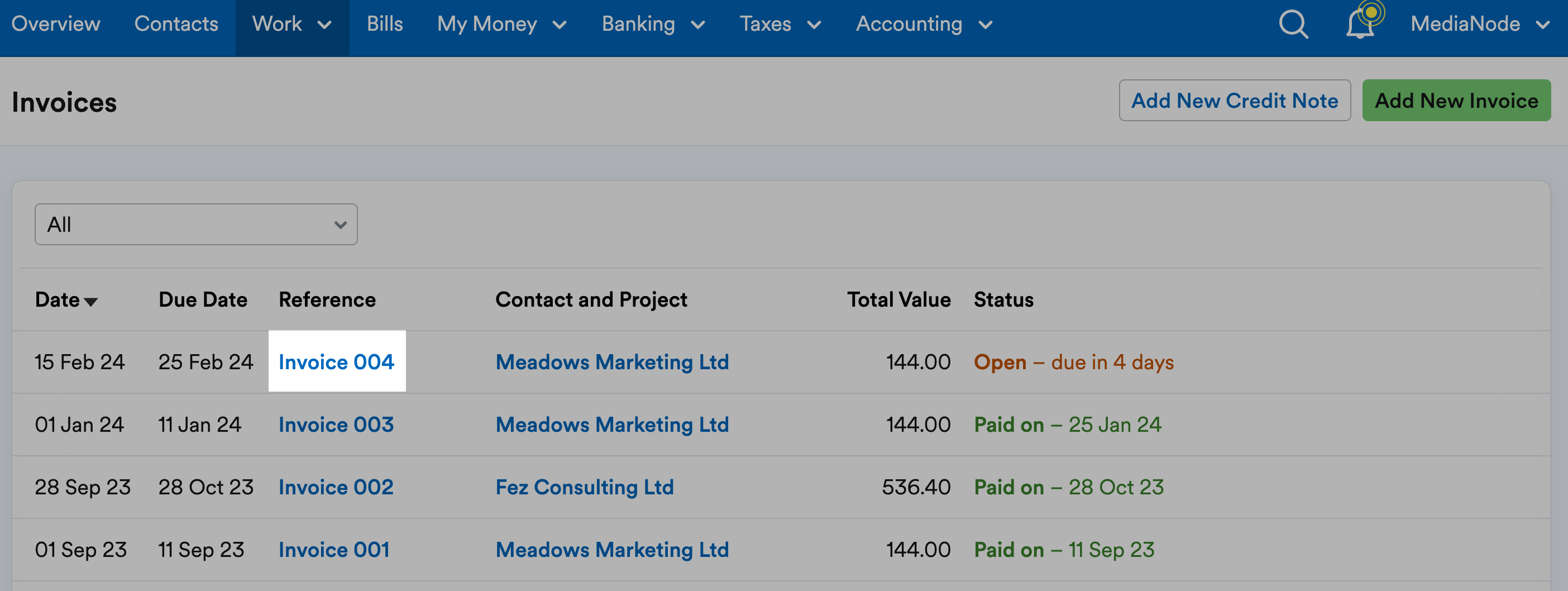Click the date 15 Feb 24
The height and width of the screenshot is (591, 1568).
point(80,361)
